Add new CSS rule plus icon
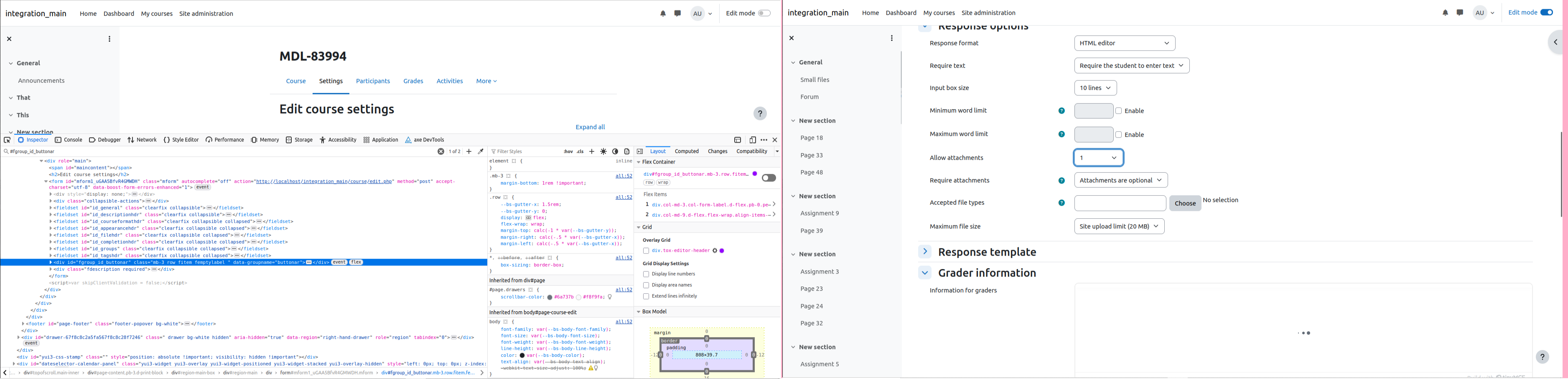The width and height of the screenshot is (1568, 379). click(x=592, y=152)
